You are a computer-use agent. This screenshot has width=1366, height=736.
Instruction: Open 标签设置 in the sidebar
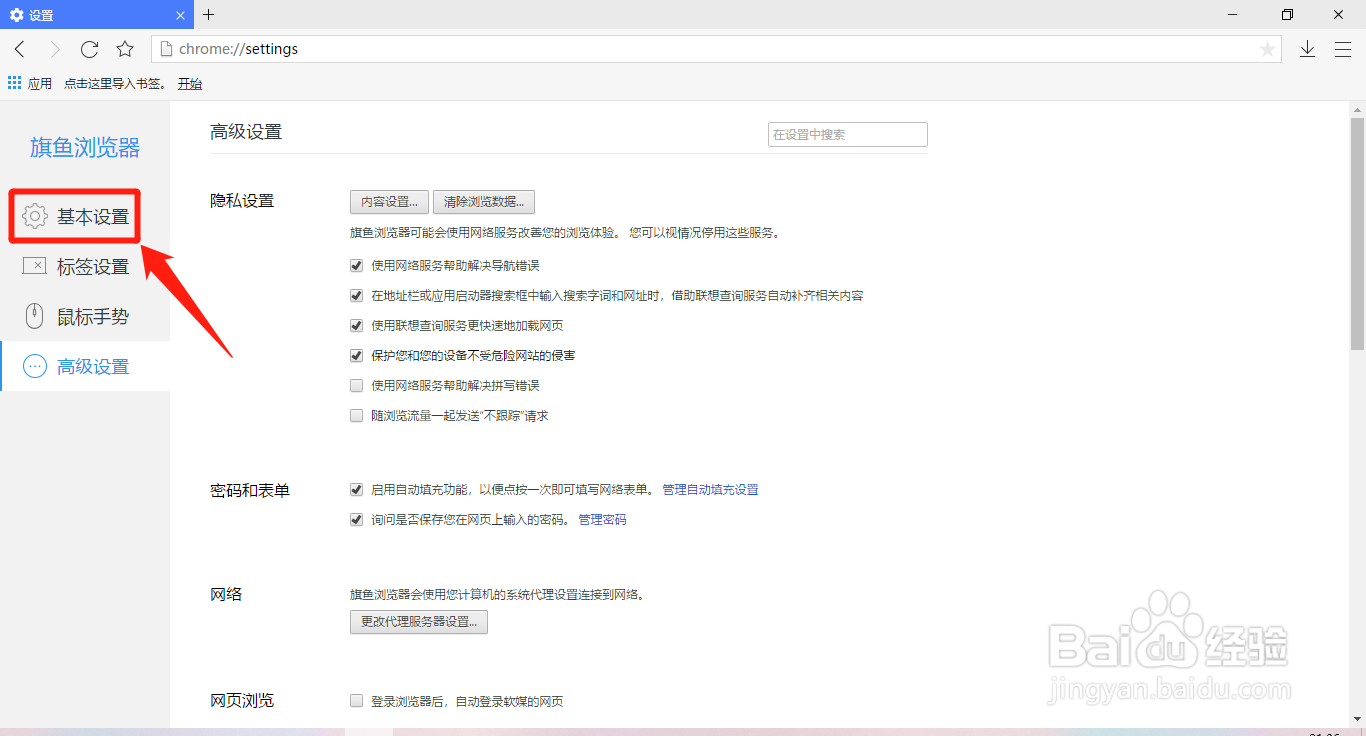click(x=85, y=266)
